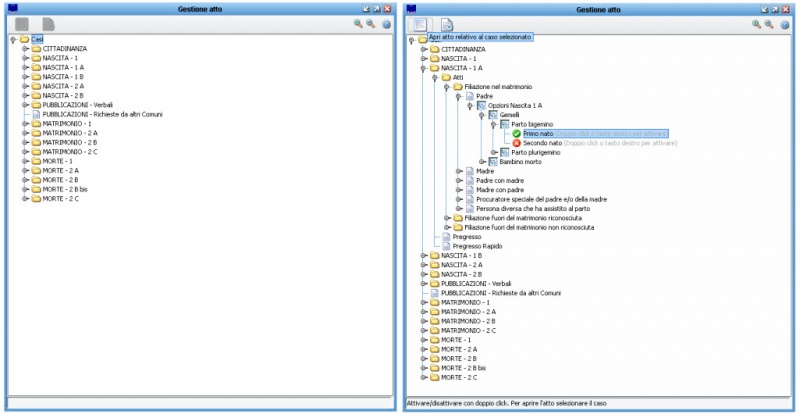Click the zoom in magnifier in right window
This screenshot has height=414, width=800.
tap(757, 24)
